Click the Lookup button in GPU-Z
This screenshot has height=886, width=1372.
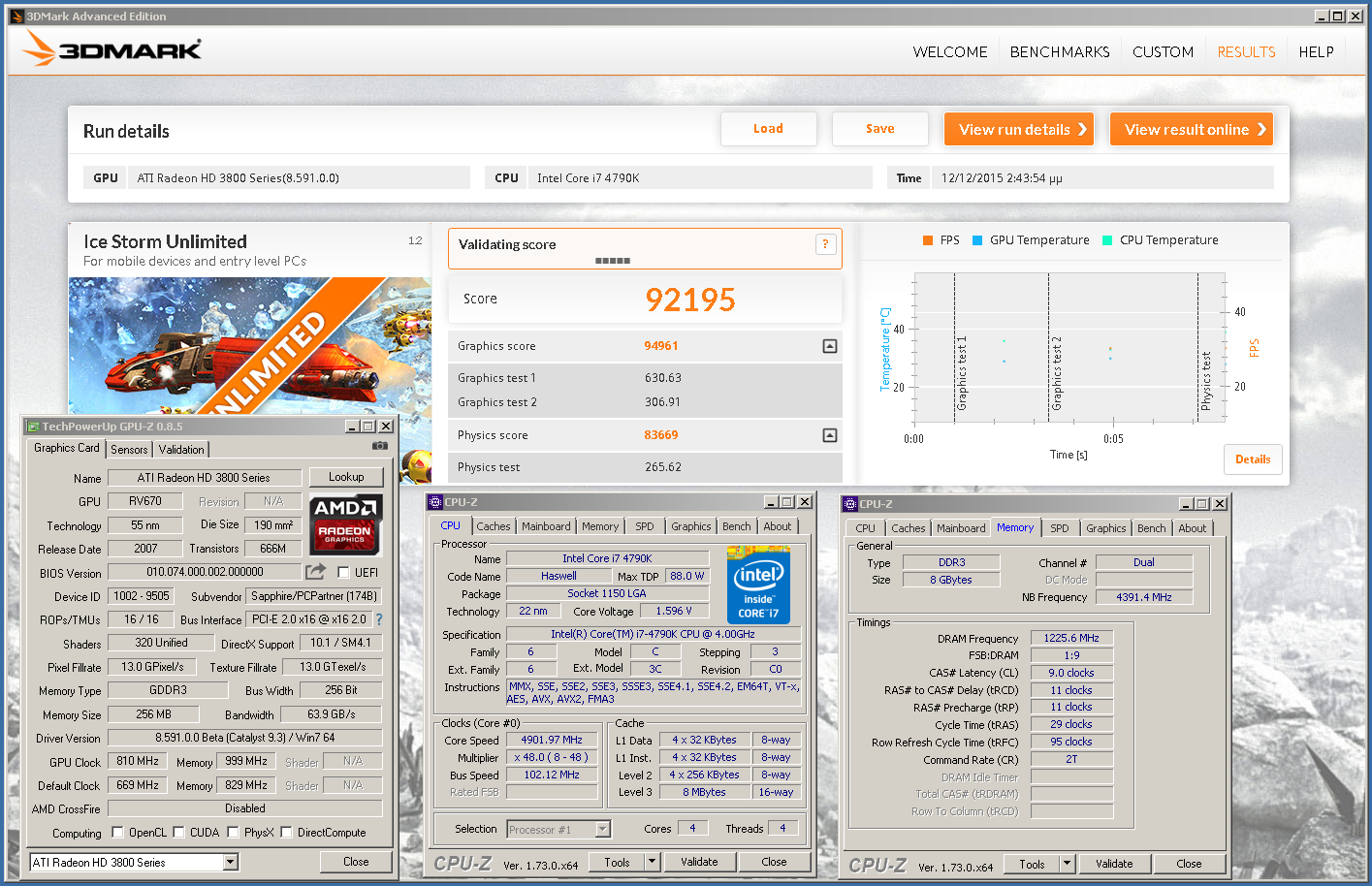[x=346, y=477]
